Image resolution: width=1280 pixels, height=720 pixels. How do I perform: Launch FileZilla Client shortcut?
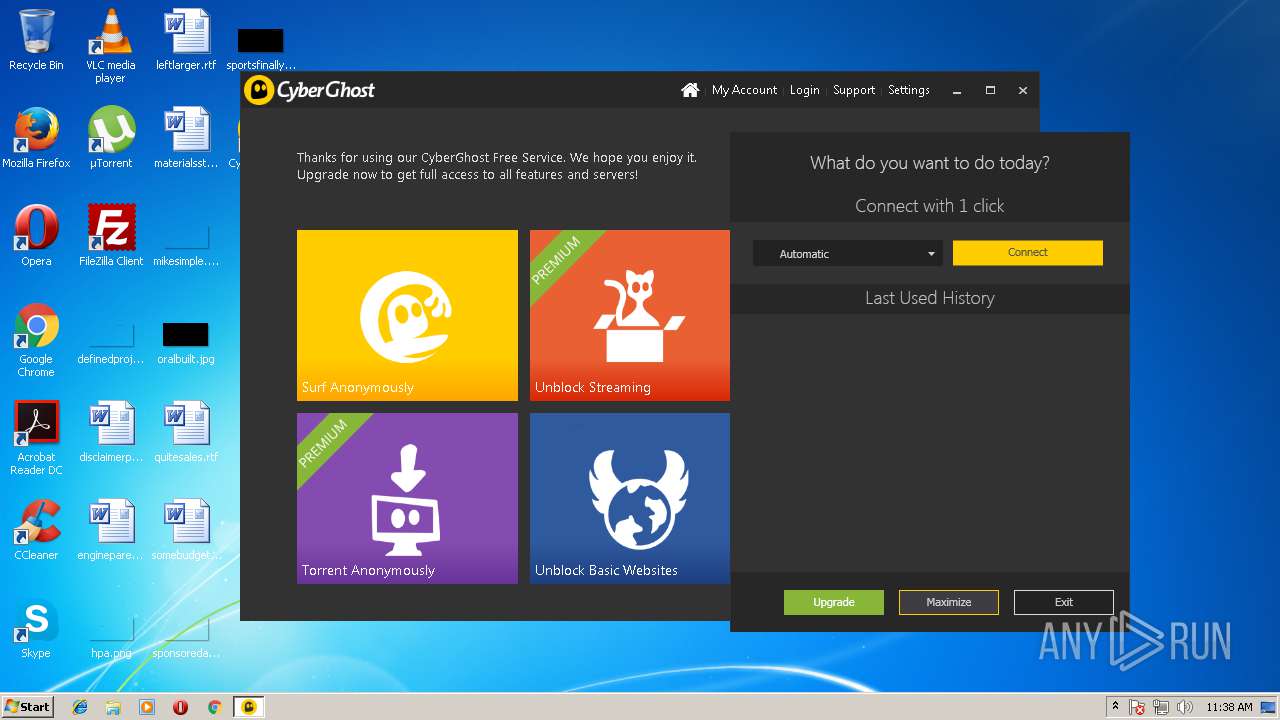[111, 236]
